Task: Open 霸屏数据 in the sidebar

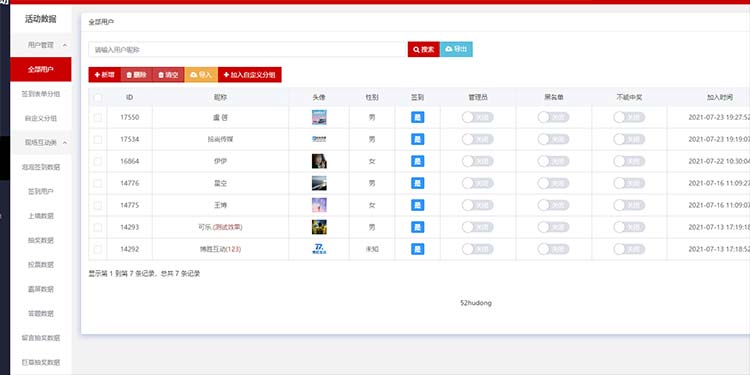Action: (41, 289)
